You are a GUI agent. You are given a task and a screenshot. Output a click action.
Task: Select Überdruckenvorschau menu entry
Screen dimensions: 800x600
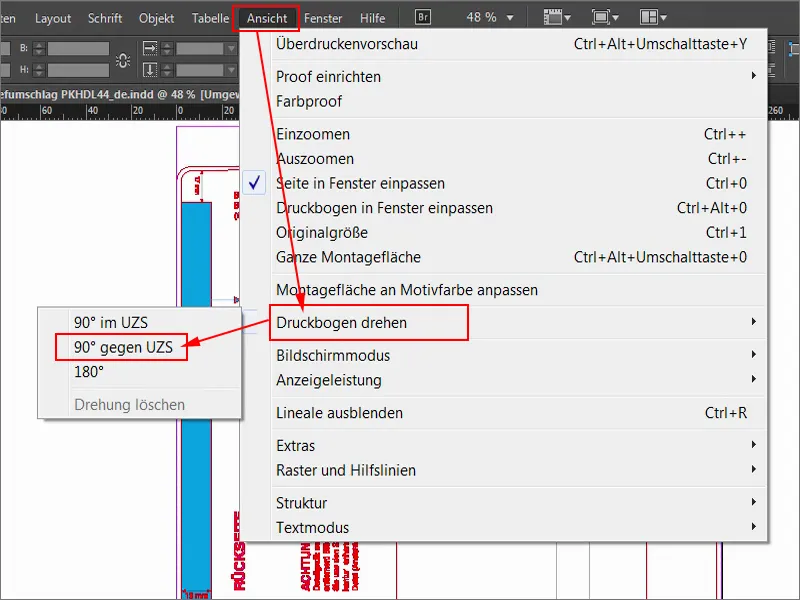coord(511,44)
